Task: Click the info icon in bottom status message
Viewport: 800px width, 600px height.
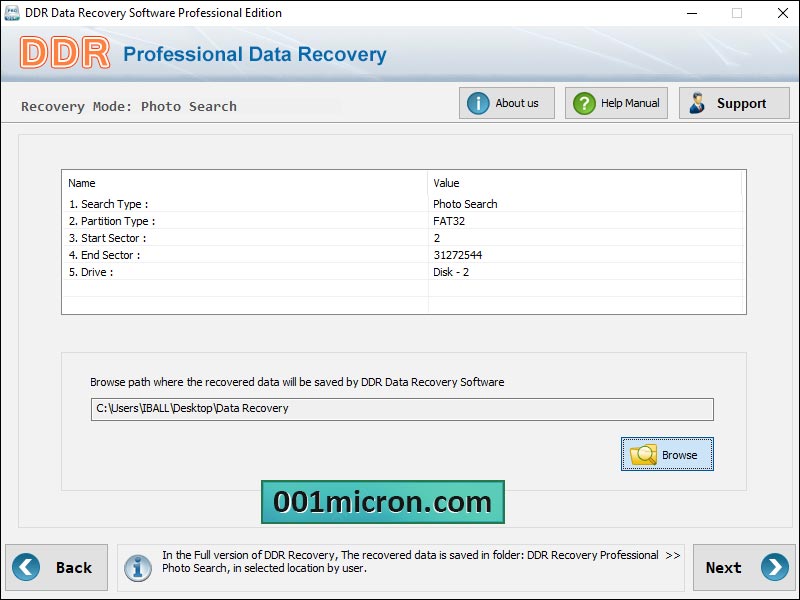Action: click(138, 568)
